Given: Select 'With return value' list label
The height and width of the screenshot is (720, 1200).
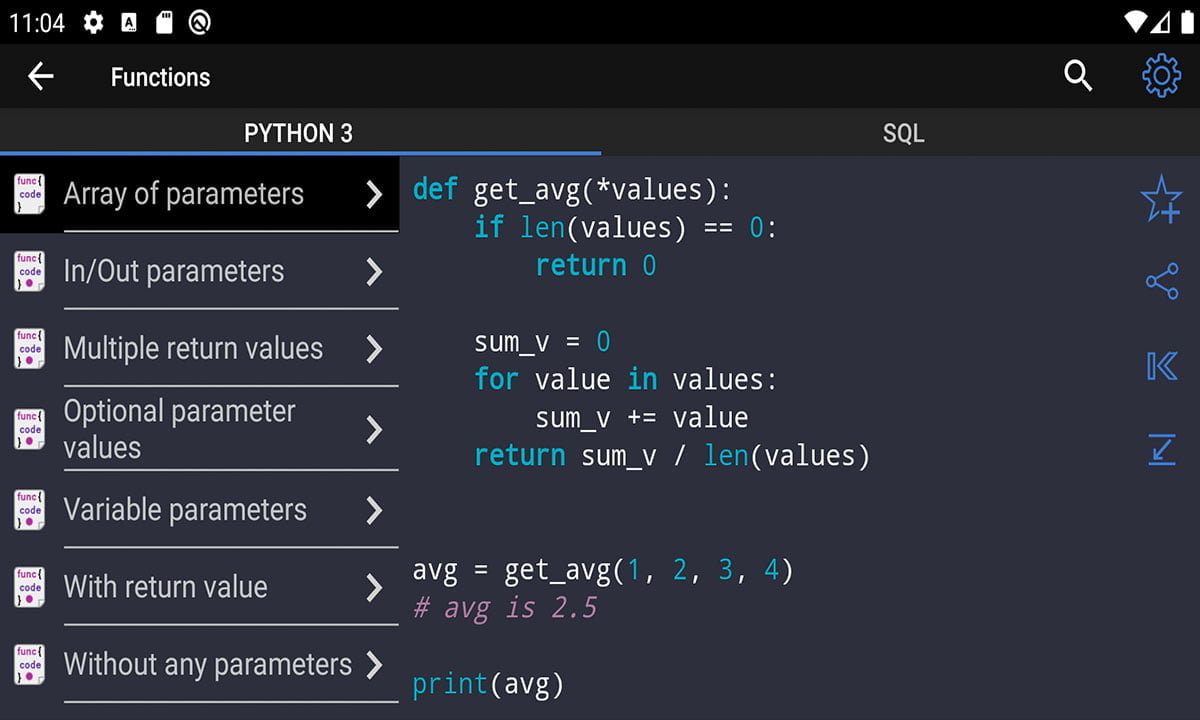Looking at the screenshot, I should [x=166, y=586].
